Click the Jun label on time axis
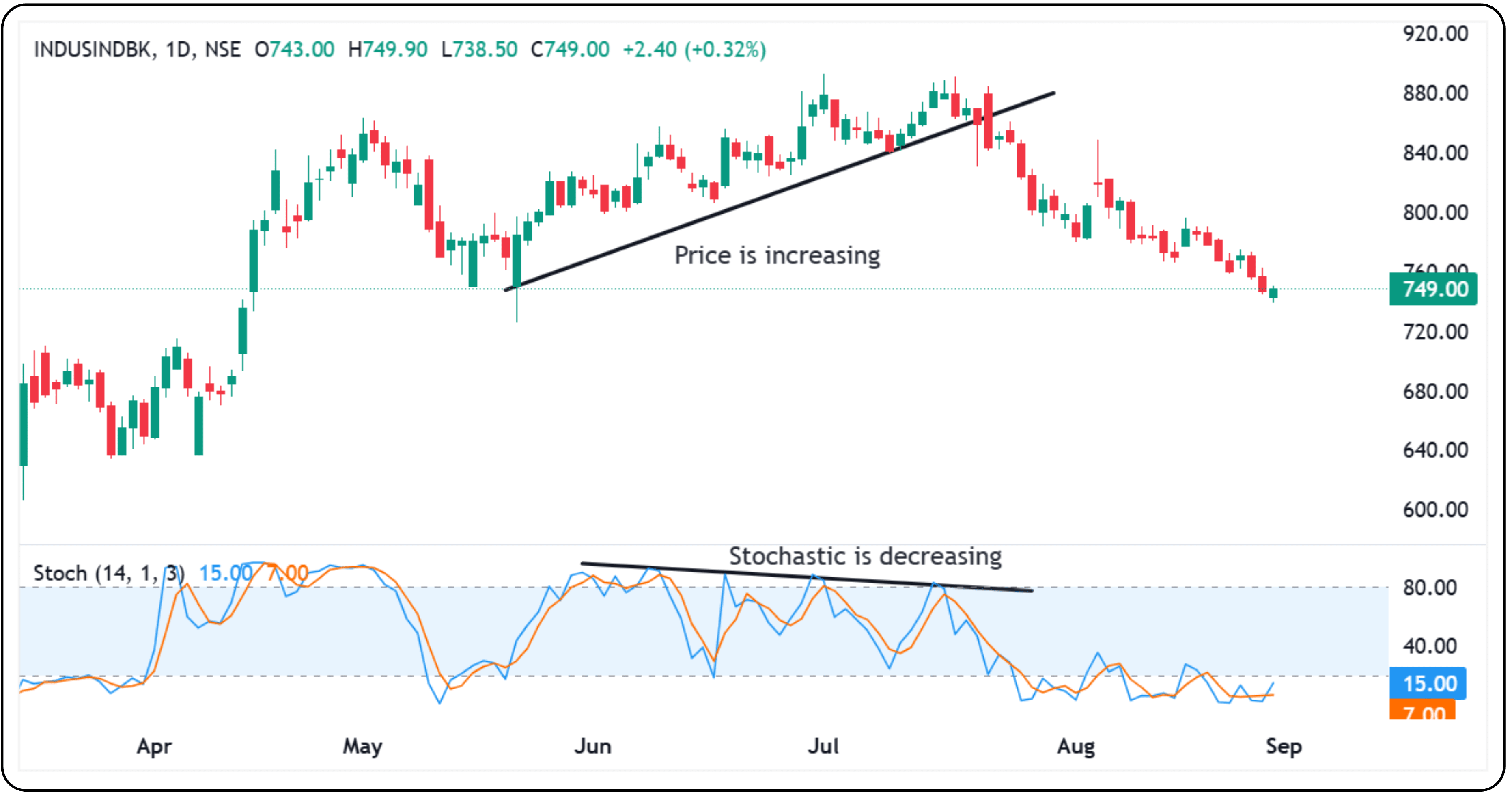 tap(592, 746)
